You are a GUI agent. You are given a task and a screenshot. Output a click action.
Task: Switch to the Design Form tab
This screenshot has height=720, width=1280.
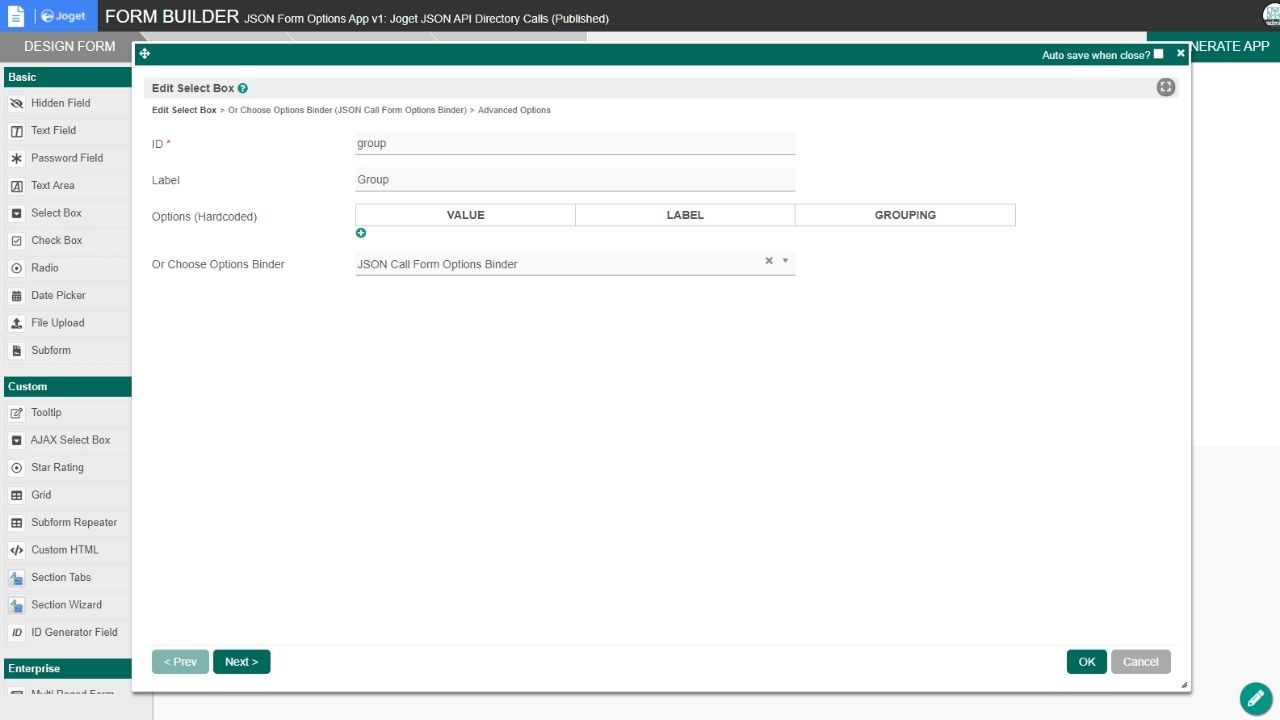[x=69, y=46]
